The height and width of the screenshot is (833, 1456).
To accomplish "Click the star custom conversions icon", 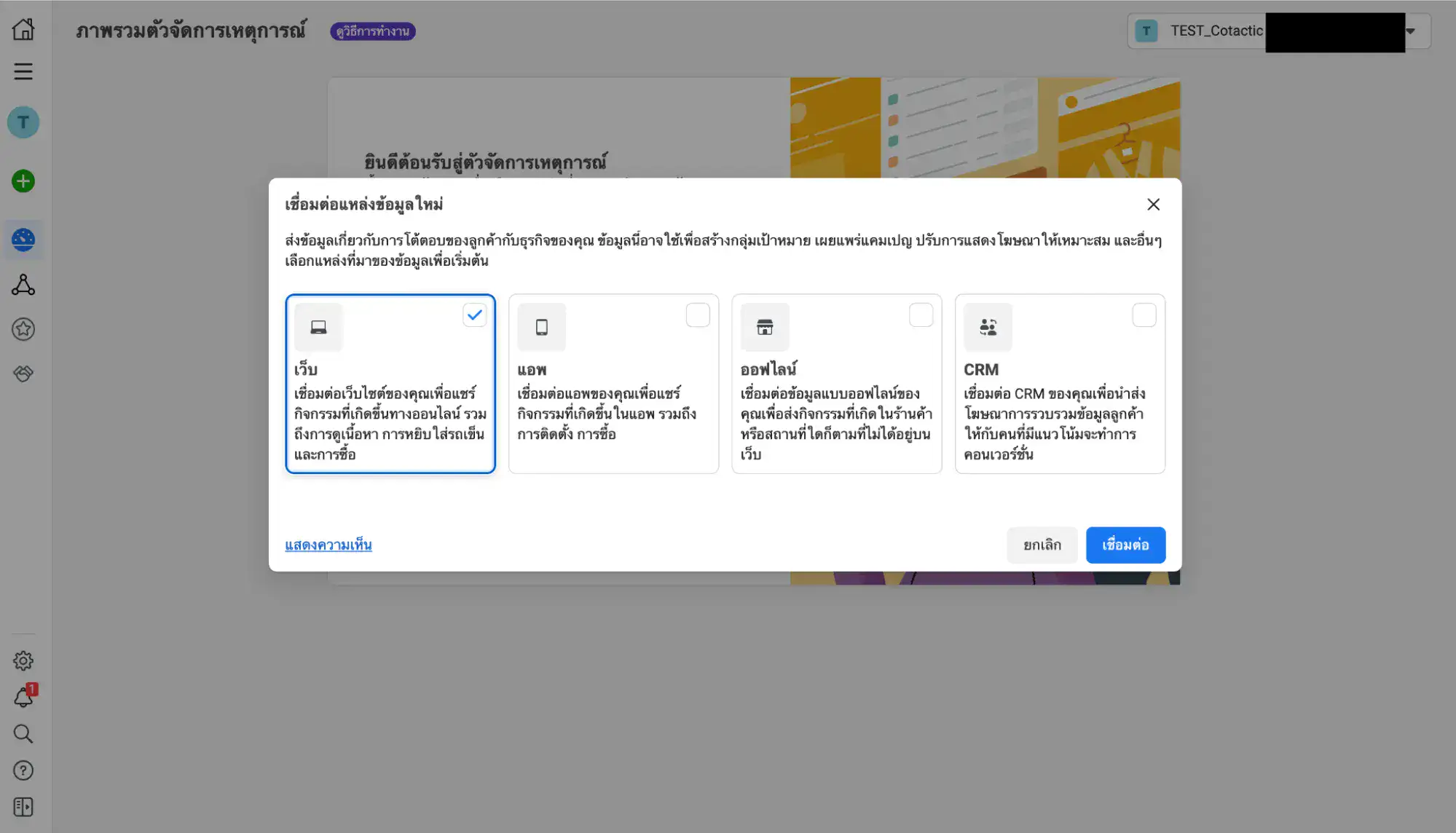I will (23, 329).
